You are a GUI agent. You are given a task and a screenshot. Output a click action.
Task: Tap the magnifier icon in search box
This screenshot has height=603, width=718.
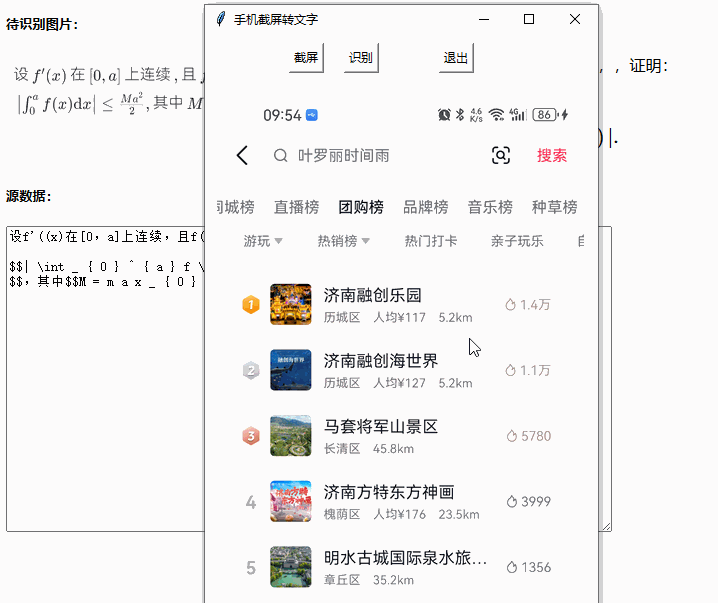(x=280, y=156)
